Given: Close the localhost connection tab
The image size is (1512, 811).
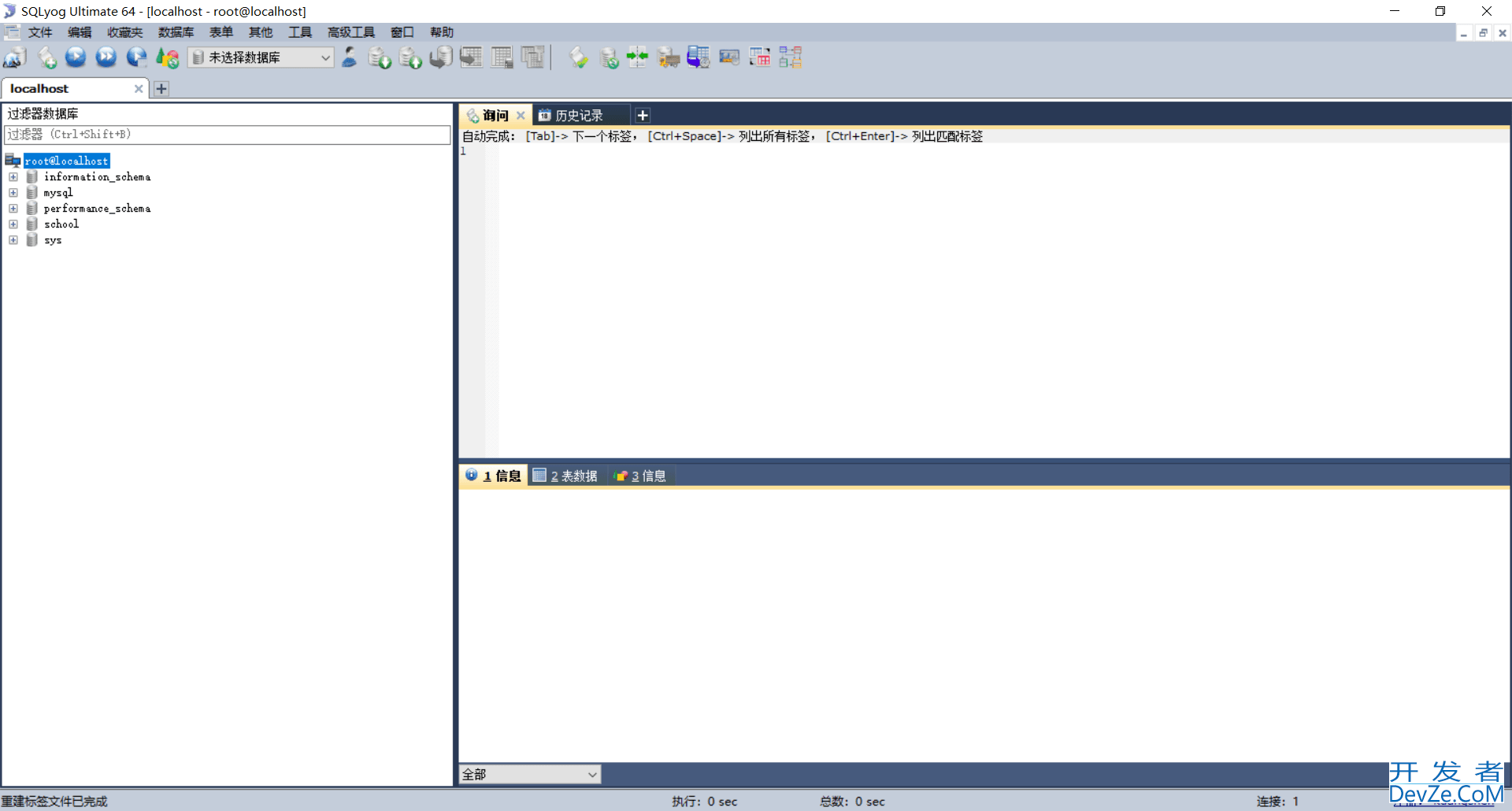Looking at the screenshot, I should [139, 89].
